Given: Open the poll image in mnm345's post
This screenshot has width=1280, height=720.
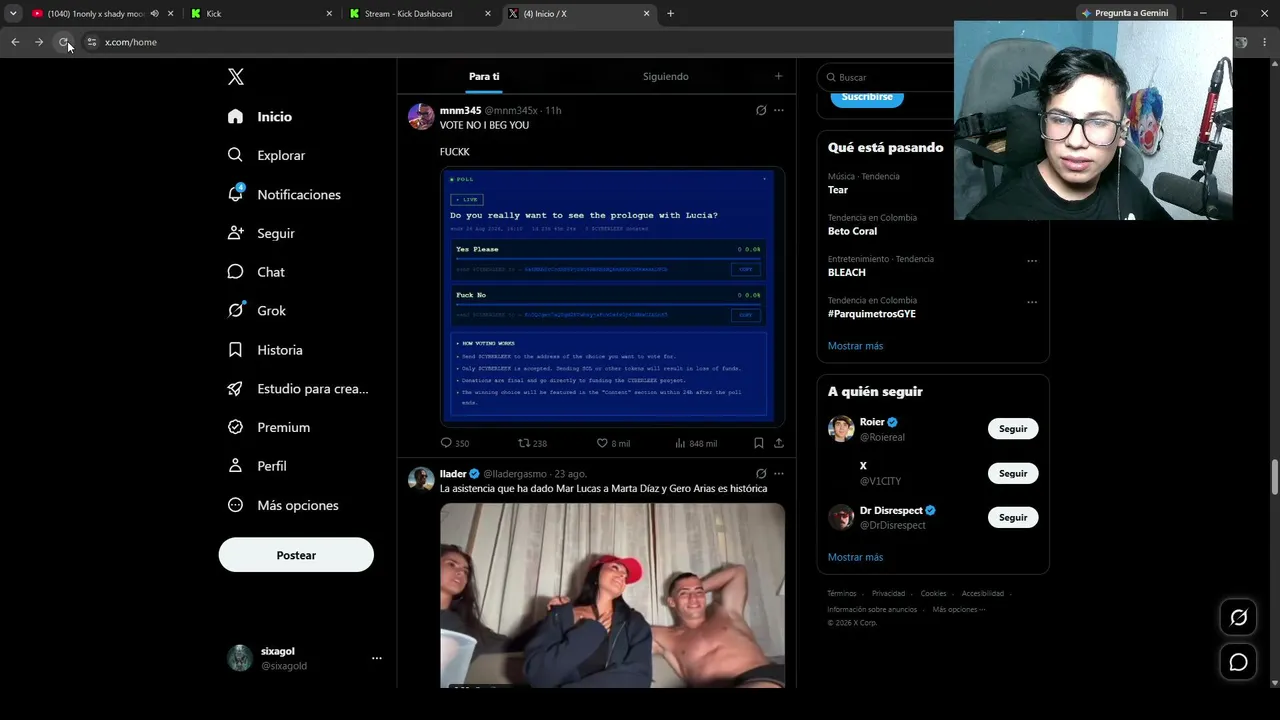Looking at the screenshot, I should pos(612,297).
